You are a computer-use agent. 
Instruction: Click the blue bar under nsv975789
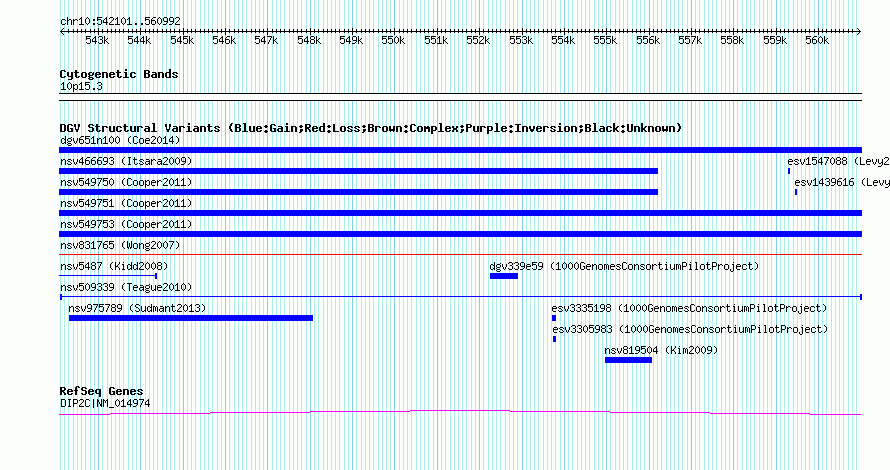[x=191, y=318]
